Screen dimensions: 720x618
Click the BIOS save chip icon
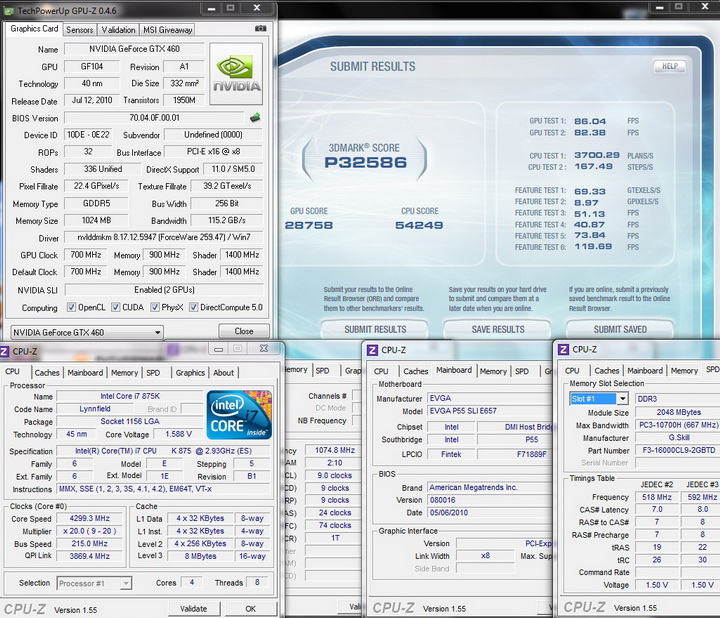coord(255,118)
